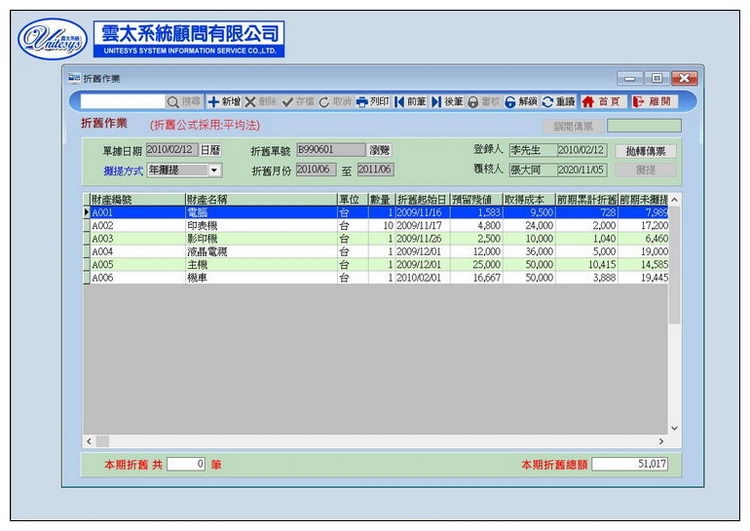The image size is (750, 531).
Task: Open the 攤提方式 dropdown showing 年攤提
Action: tap(214, 170)
